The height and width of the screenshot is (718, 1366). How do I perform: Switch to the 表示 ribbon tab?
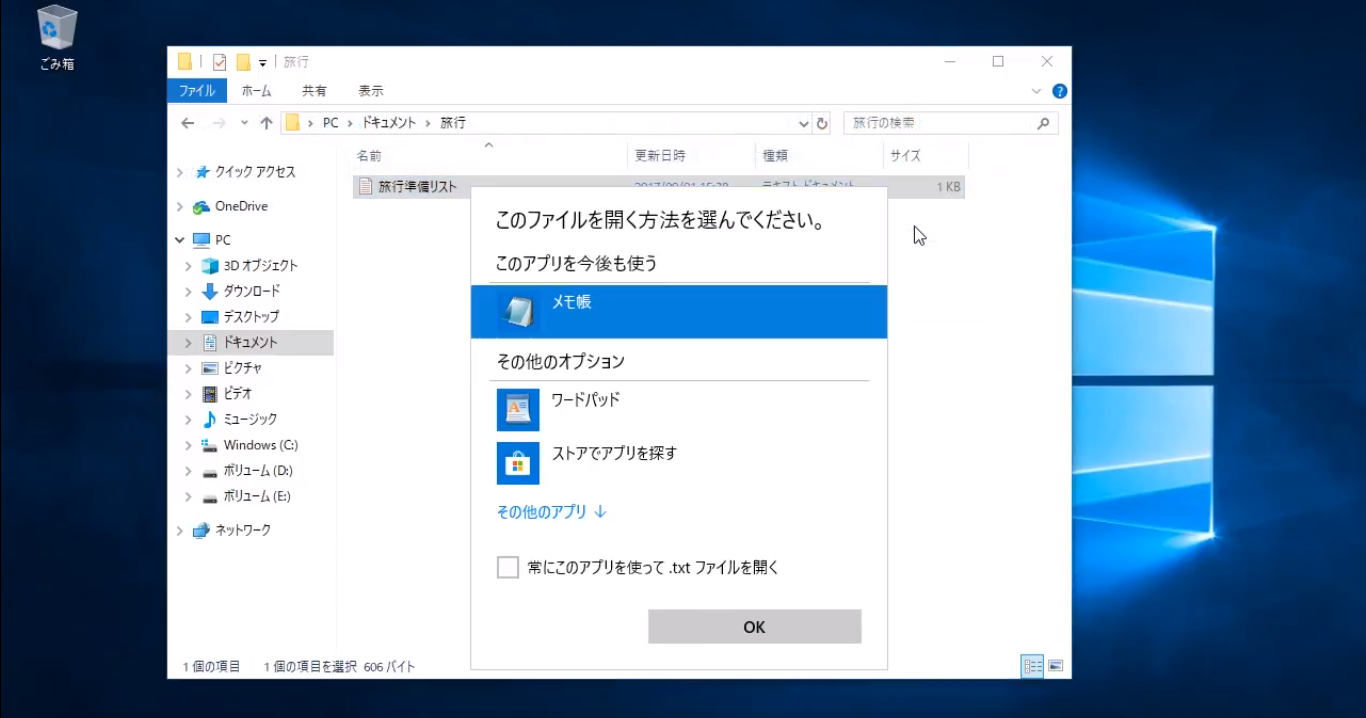[x=371, y=91]
